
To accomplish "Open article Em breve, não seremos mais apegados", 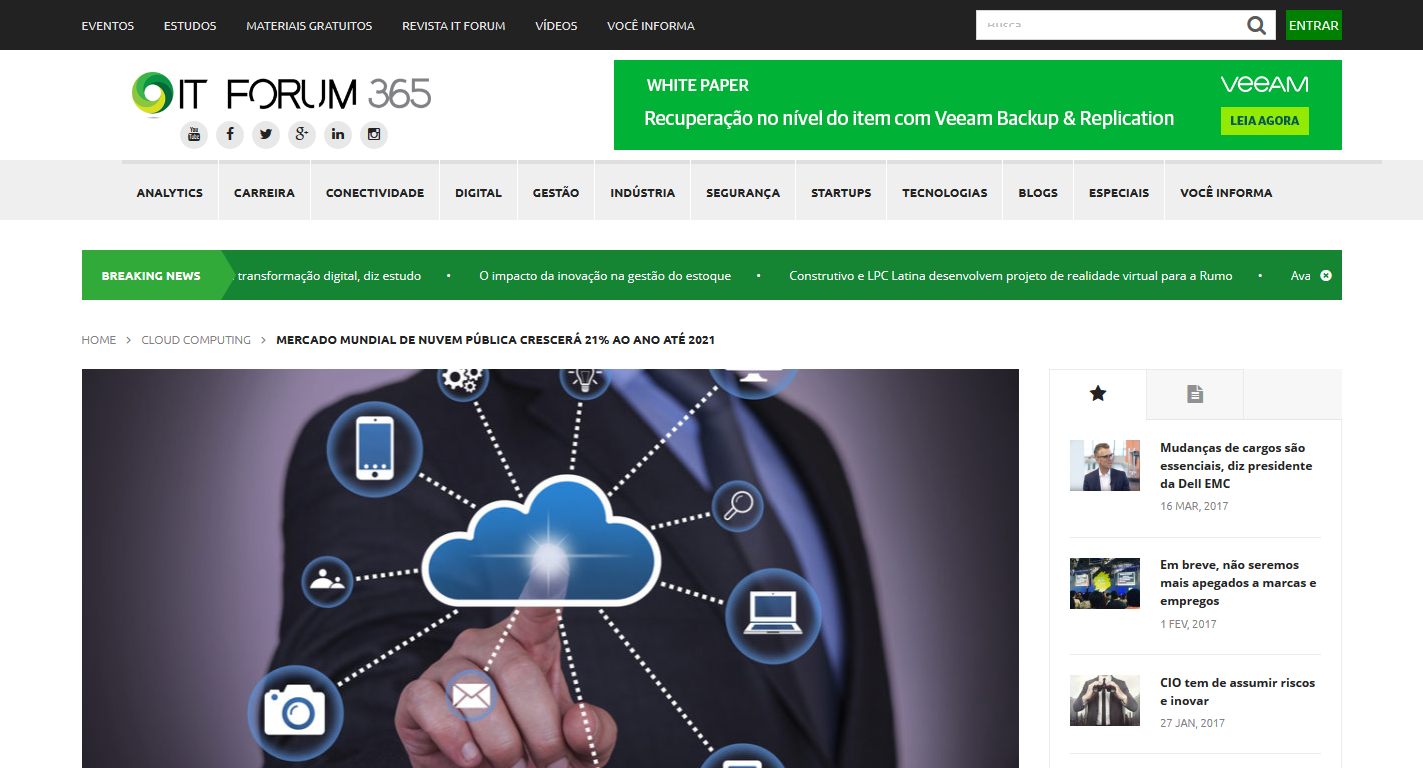I will (1238, 583).
